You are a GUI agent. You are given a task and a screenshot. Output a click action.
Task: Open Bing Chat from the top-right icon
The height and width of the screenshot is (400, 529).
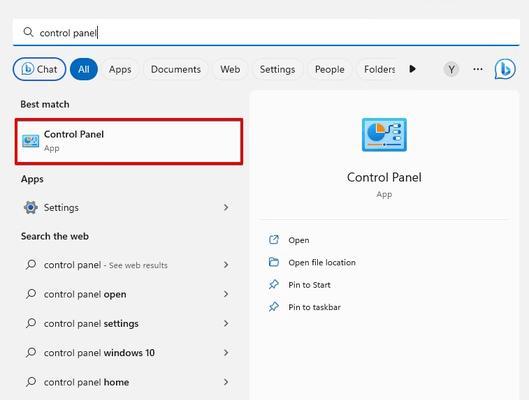[x=505, y=69]
